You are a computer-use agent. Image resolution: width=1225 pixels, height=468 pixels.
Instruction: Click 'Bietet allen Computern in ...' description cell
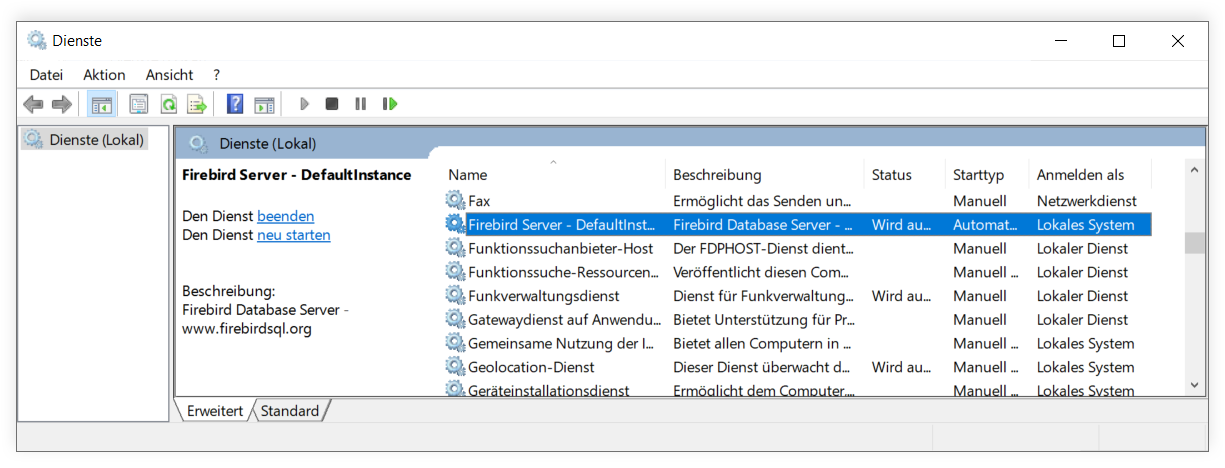click(762, 343)
